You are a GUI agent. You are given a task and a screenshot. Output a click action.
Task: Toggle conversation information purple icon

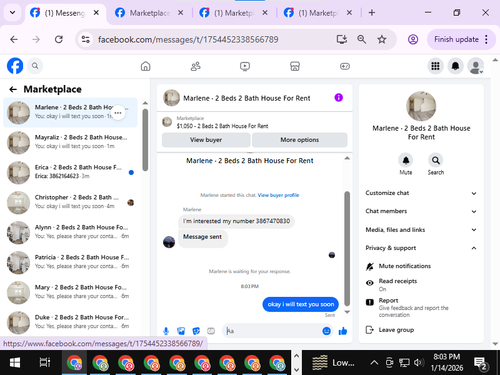(x=339, y=98)
